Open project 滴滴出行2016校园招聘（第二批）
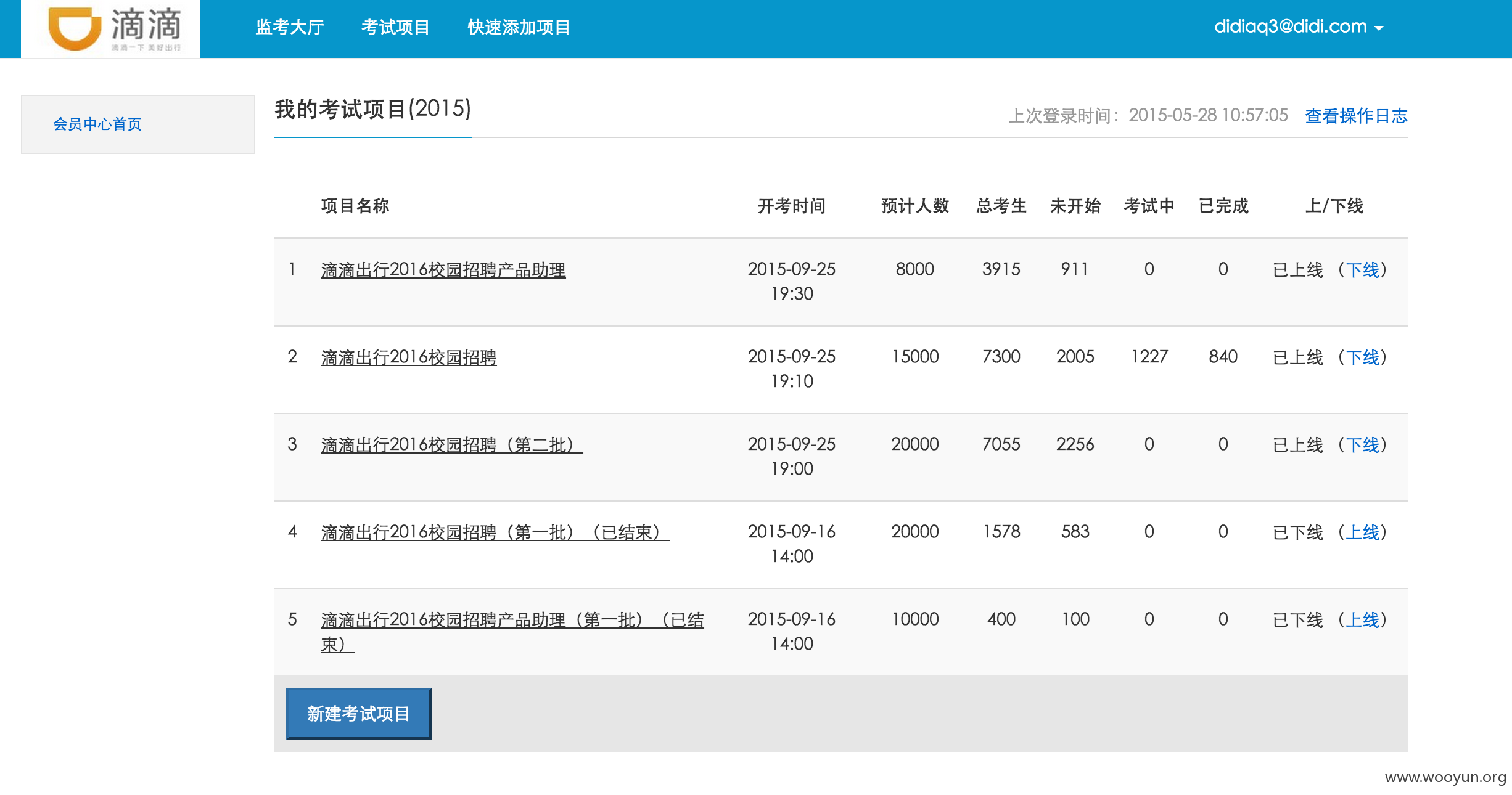The height and width of the screenshot is (795, 1512). click(x=452, y=445)
